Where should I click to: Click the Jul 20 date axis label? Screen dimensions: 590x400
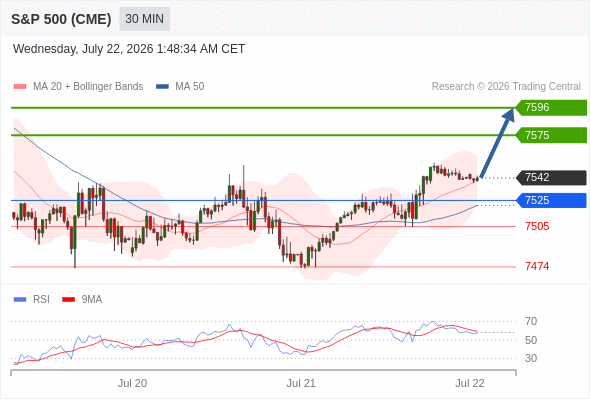point(132,383)
